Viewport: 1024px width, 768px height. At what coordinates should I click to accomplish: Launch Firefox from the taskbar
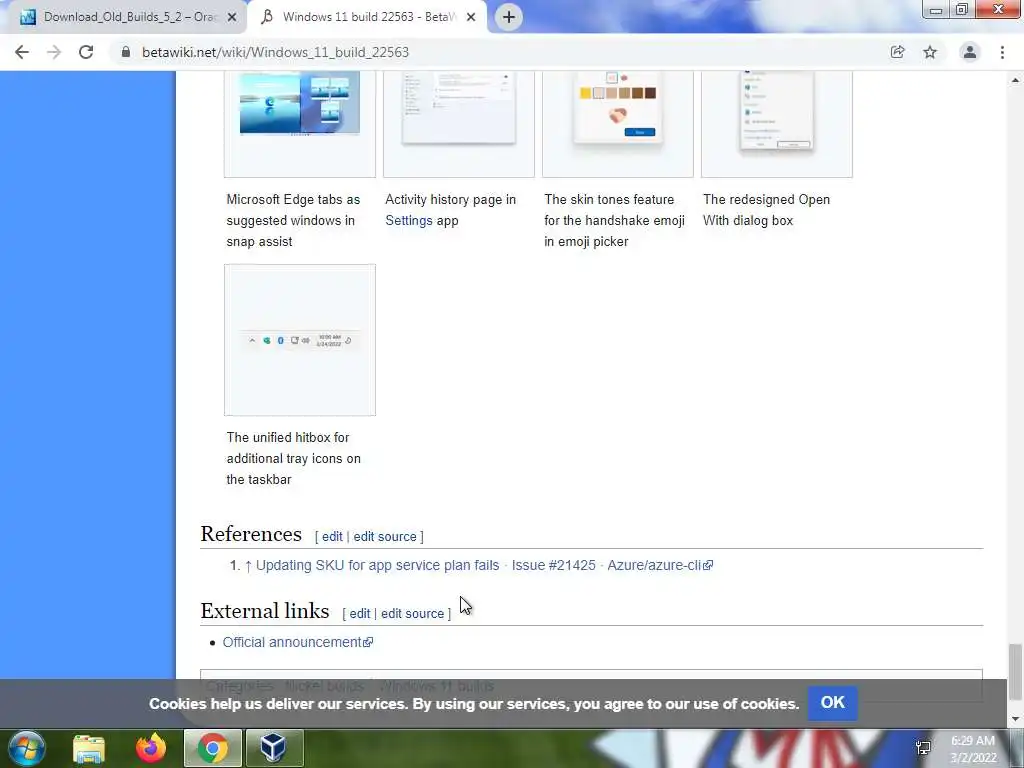[151, 748]
